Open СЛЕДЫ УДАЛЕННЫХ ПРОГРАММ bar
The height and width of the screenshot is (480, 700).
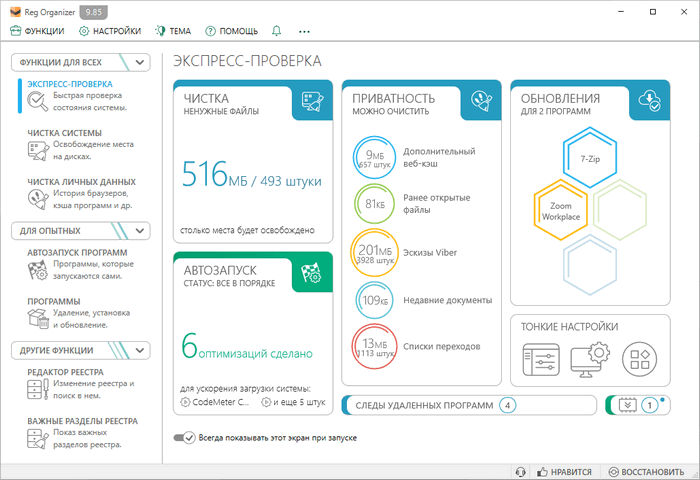tap(469, 405)
